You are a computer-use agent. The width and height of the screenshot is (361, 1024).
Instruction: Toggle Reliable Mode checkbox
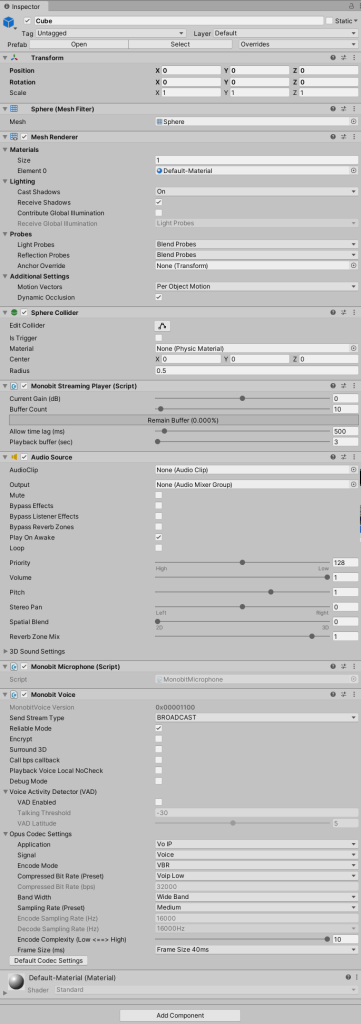[x=159, y=728]
